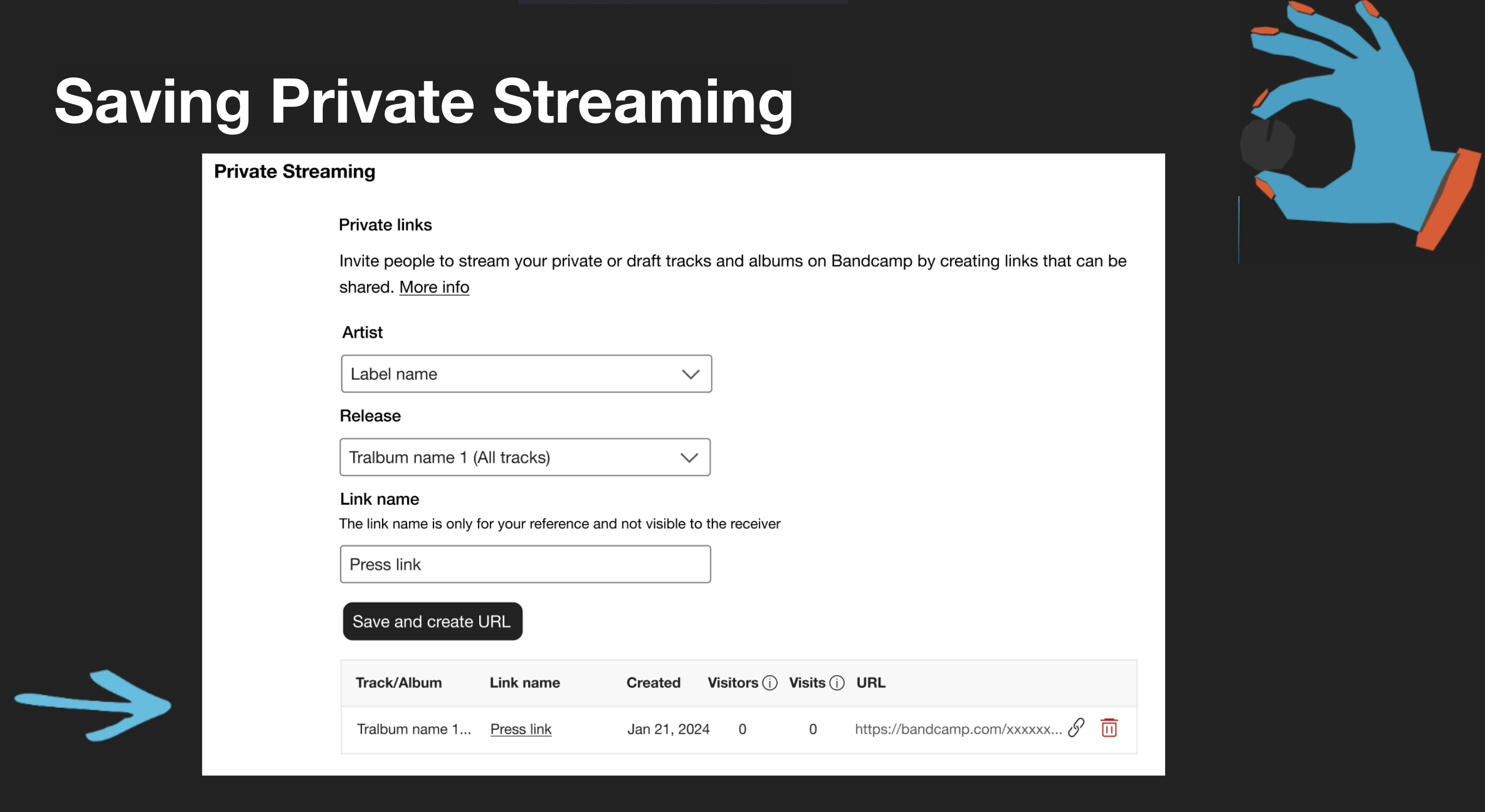Open the Artist dropdown showing Label name
The height and width of the screenshot is (812, 1485).
[x=526, y=373]
